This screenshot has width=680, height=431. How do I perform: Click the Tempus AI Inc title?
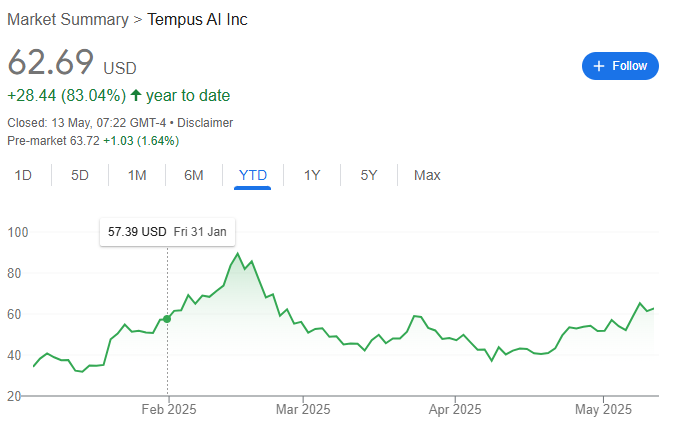197,20
